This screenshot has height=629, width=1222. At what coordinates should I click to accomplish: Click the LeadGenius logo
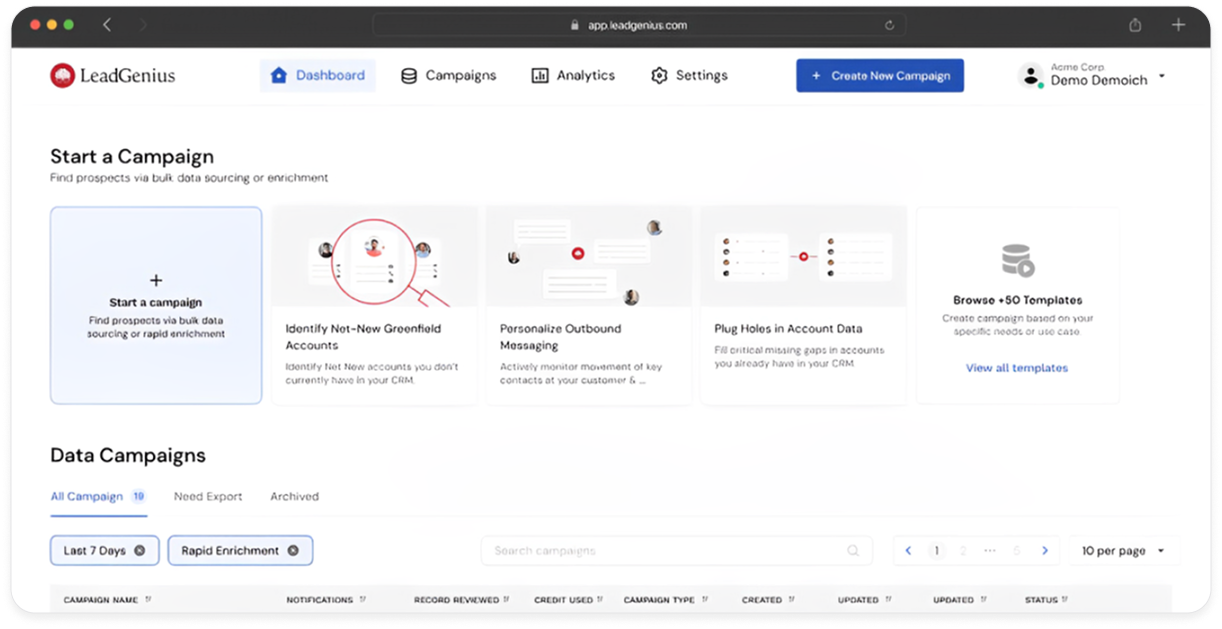pos(112,75)
